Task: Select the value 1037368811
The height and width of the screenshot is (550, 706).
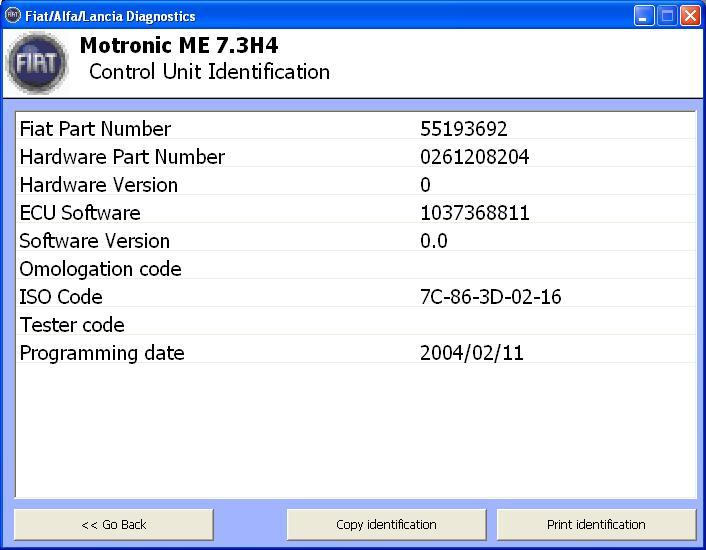Action: click(474, 212)
